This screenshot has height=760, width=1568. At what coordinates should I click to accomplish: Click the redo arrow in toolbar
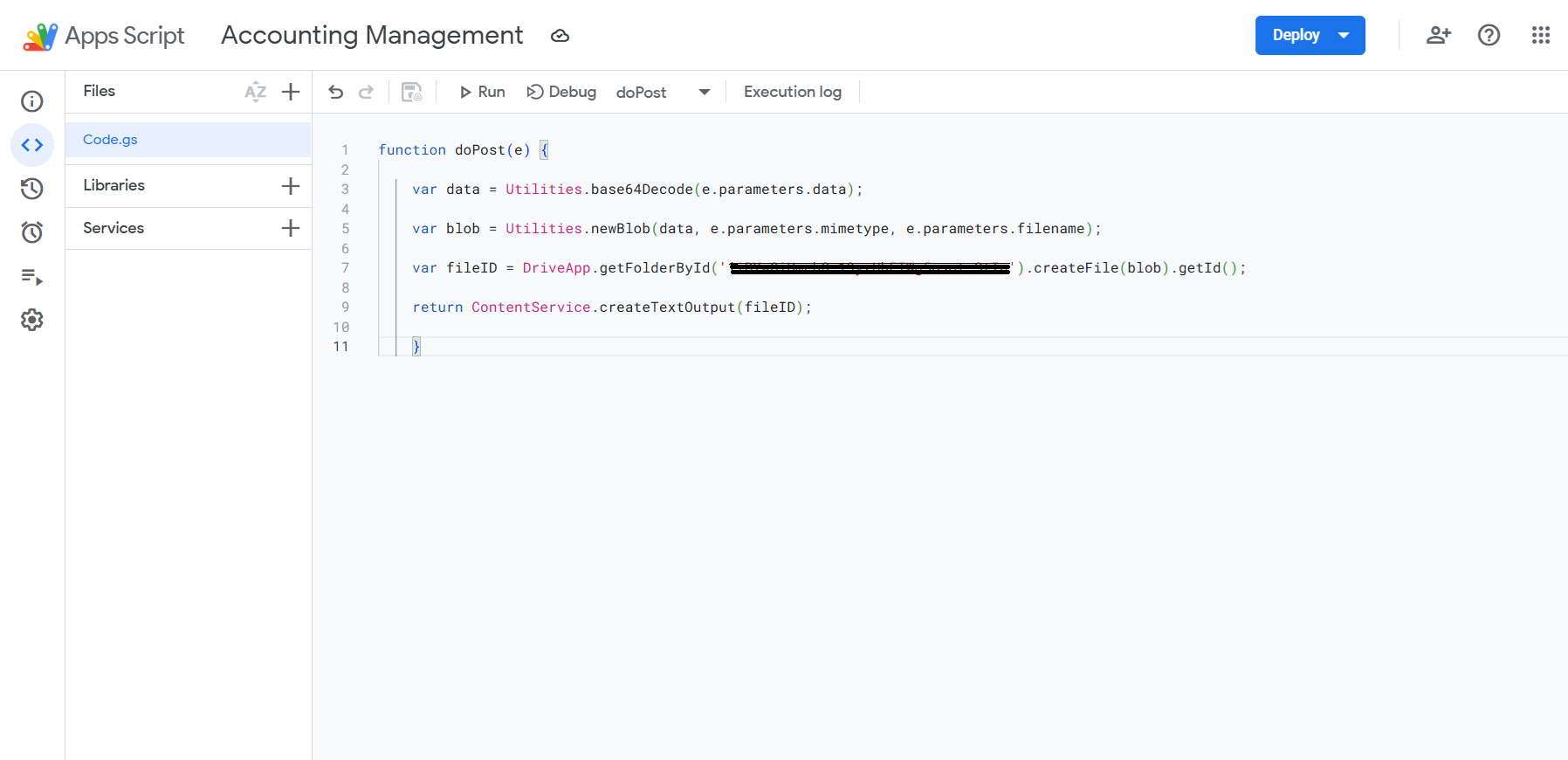(x=367, y=92)
